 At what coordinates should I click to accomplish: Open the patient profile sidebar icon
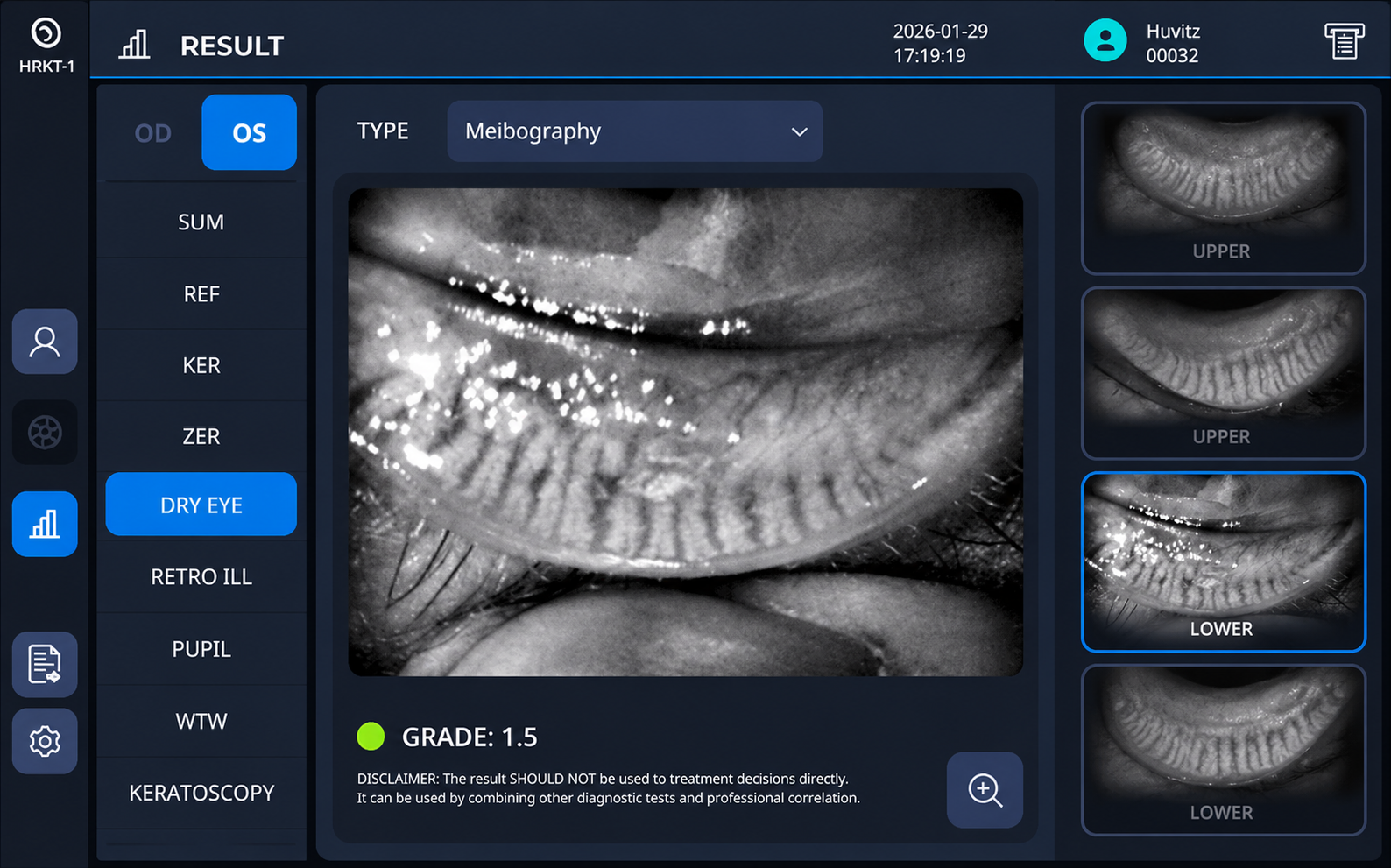click(x=45, y=342)
